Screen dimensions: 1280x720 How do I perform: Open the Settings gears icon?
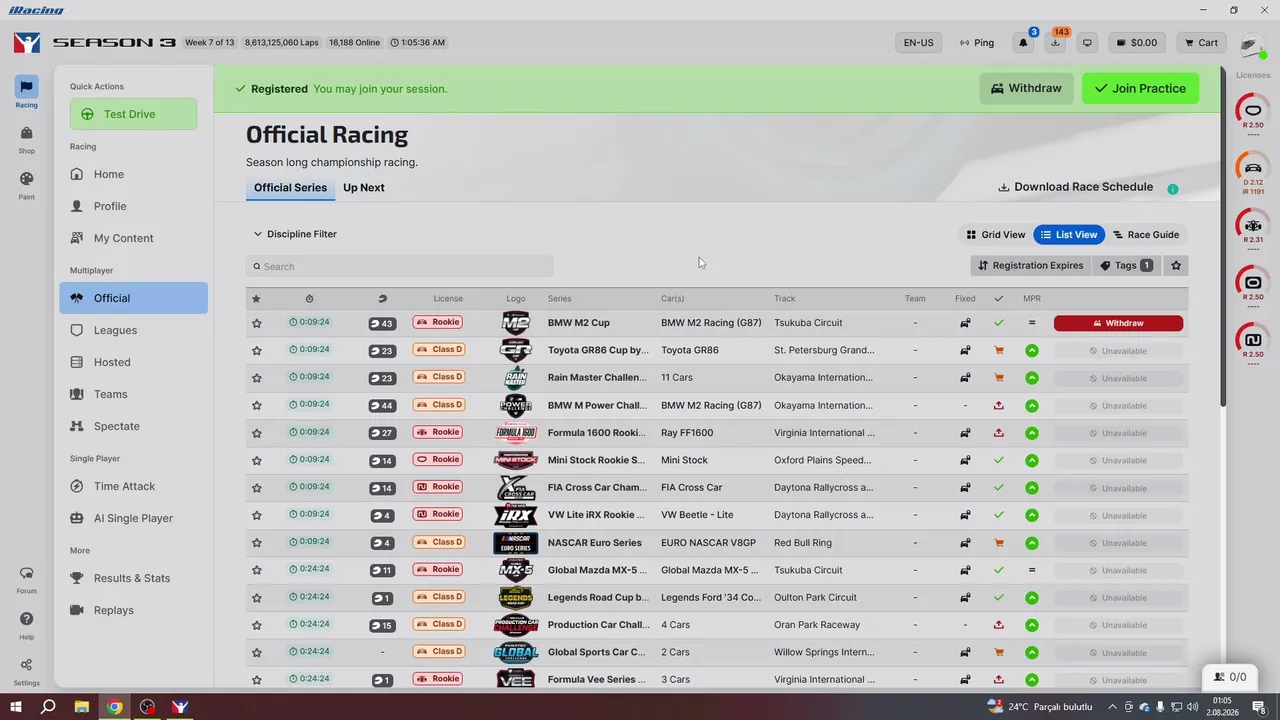pyautogui.click(x=26, y=670)
